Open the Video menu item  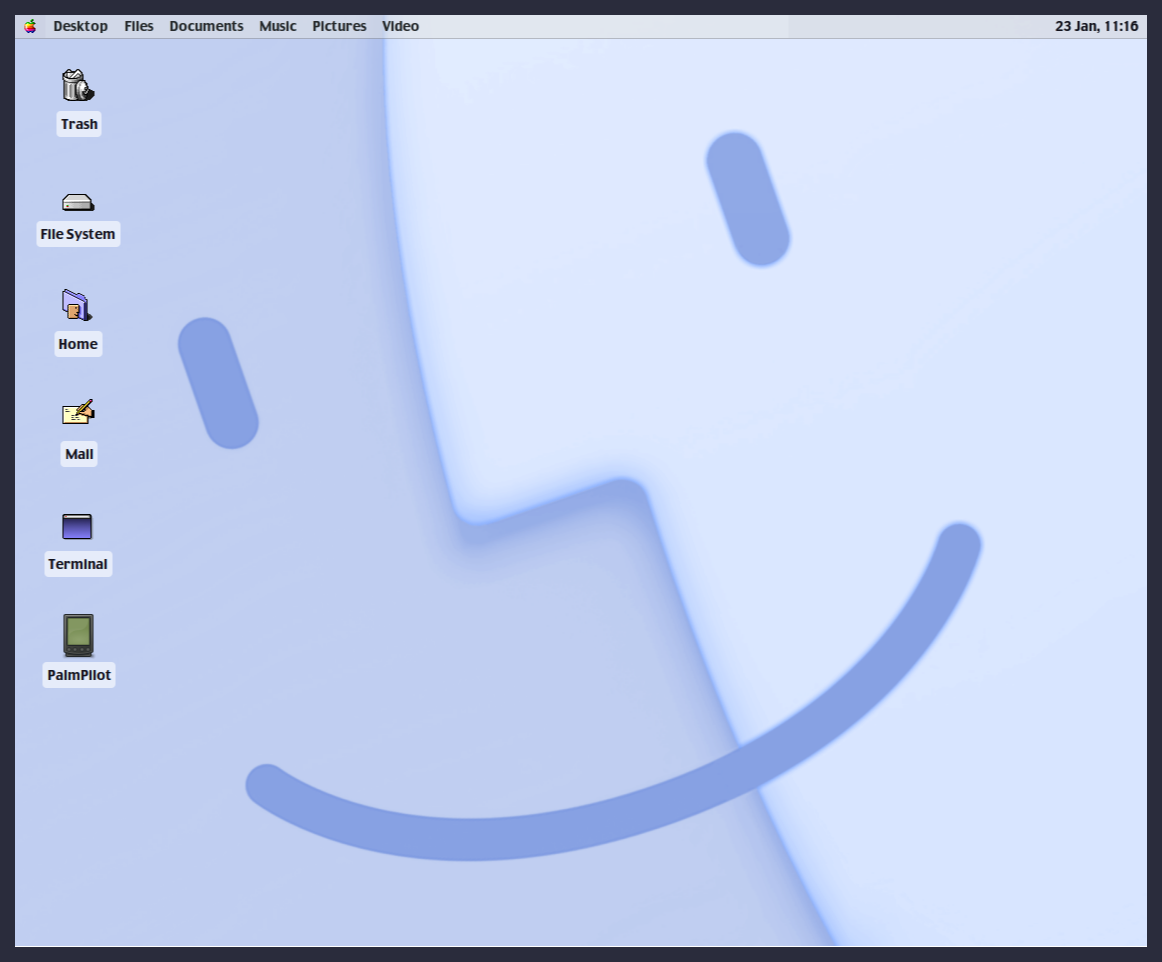coord(400,26)
